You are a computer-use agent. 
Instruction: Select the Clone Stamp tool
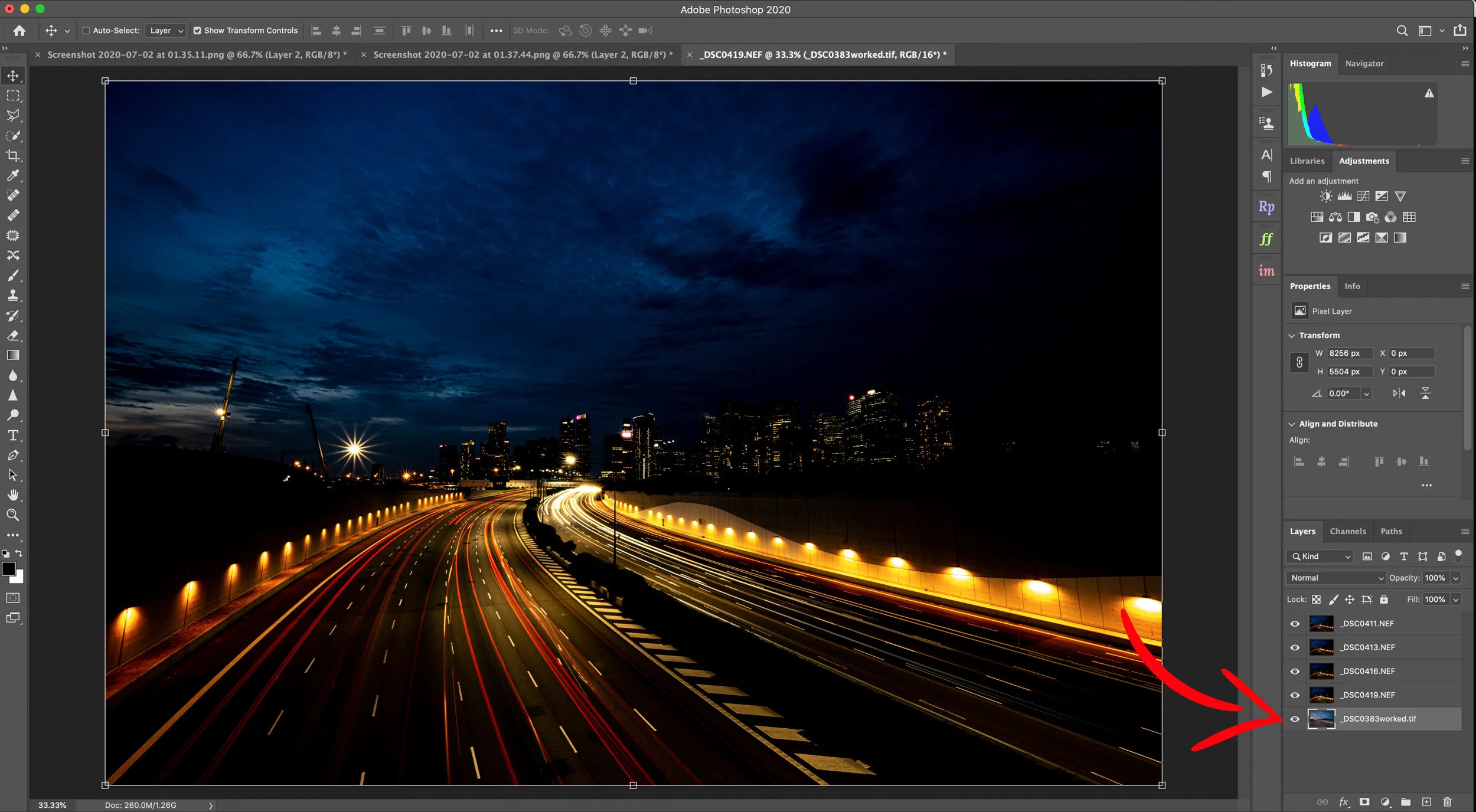[13, 295]
